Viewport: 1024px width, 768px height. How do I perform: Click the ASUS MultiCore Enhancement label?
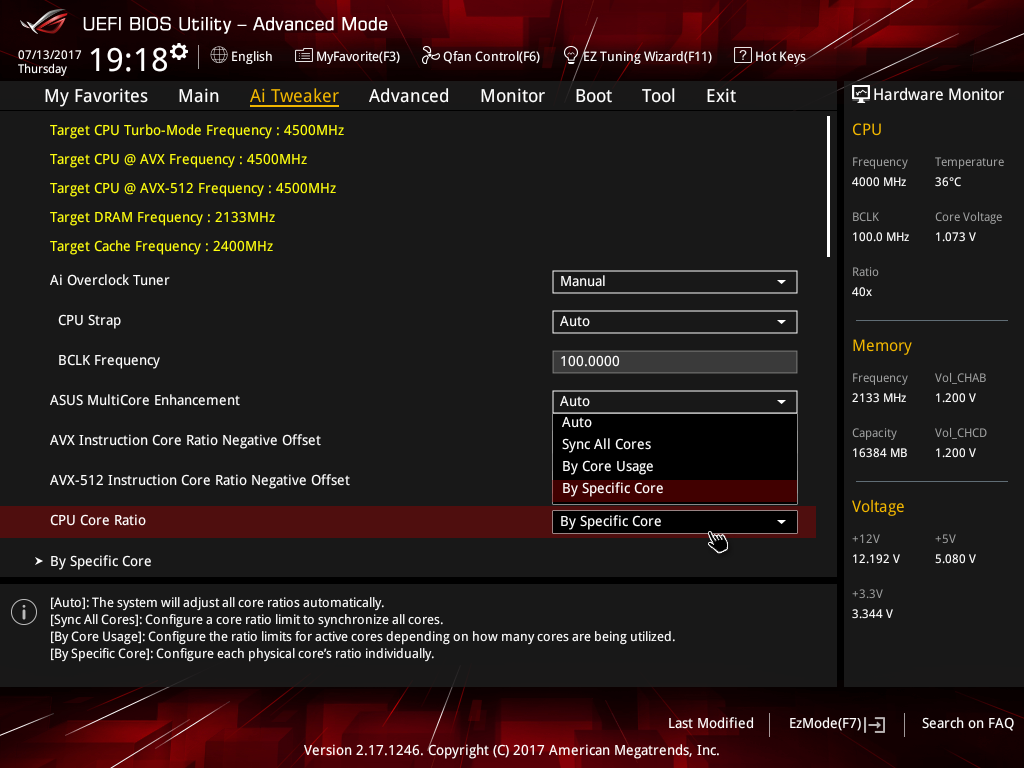145,400
